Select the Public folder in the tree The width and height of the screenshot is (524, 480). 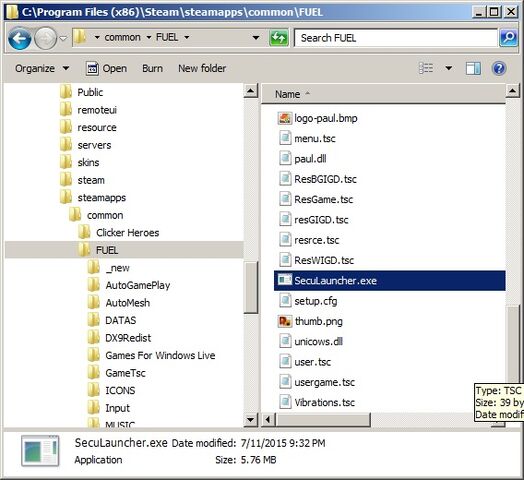point(82,92)
